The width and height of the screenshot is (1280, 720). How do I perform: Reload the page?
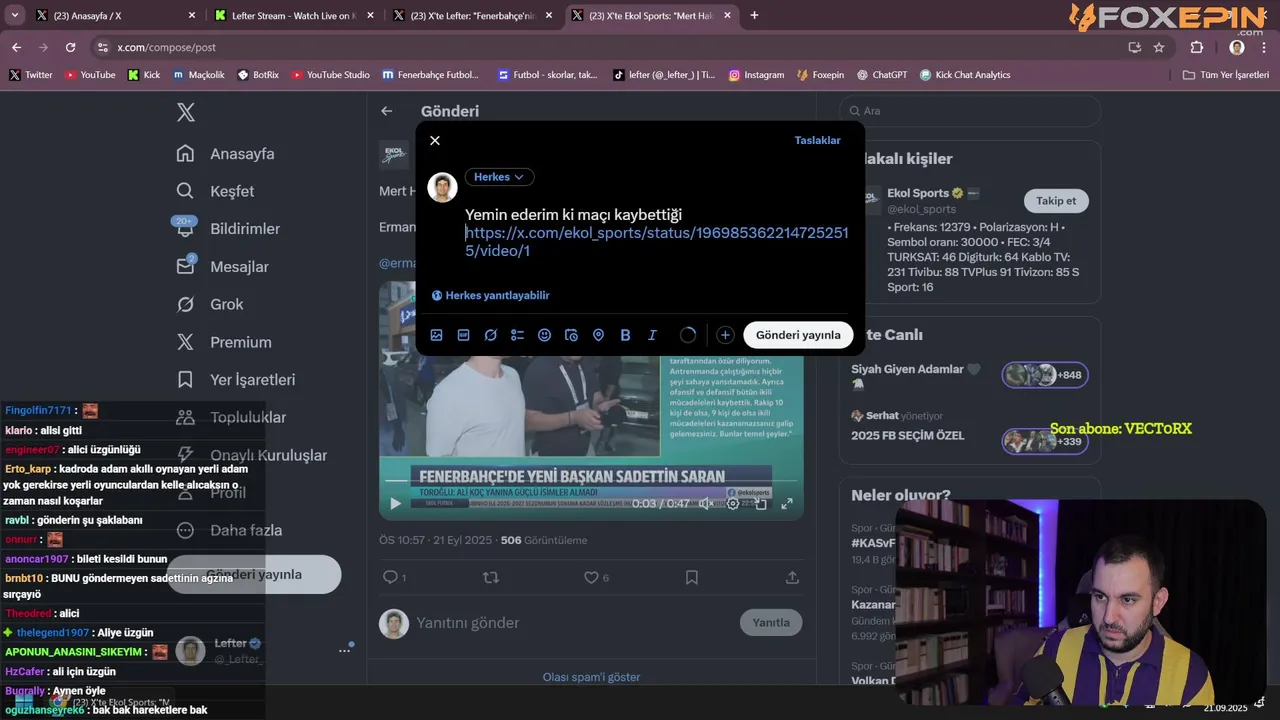coord(70,47)
